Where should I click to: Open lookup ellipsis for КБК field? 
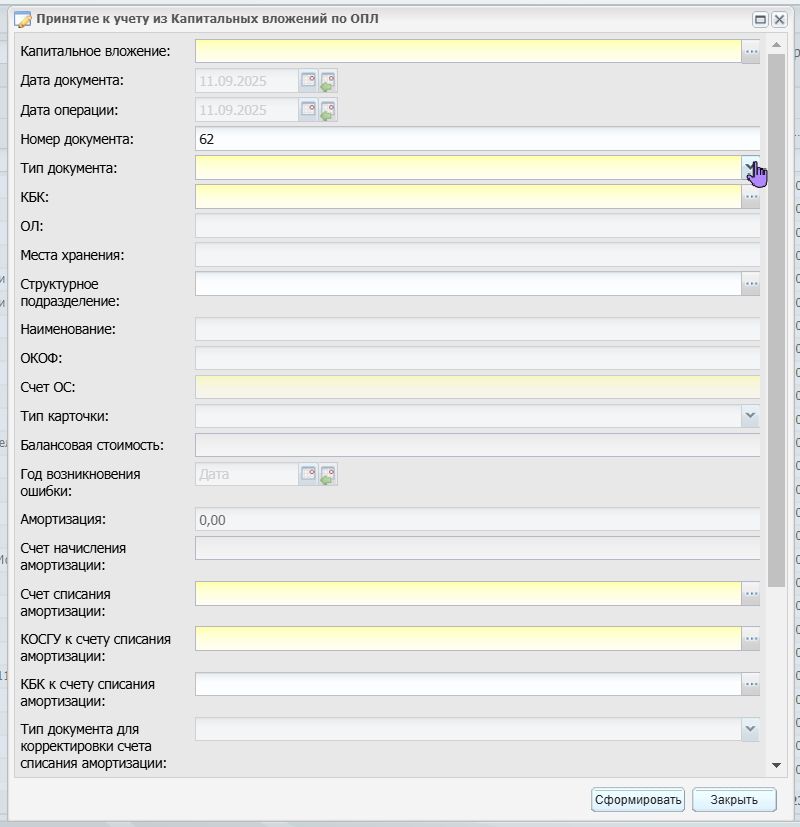(x=750, y=197)
